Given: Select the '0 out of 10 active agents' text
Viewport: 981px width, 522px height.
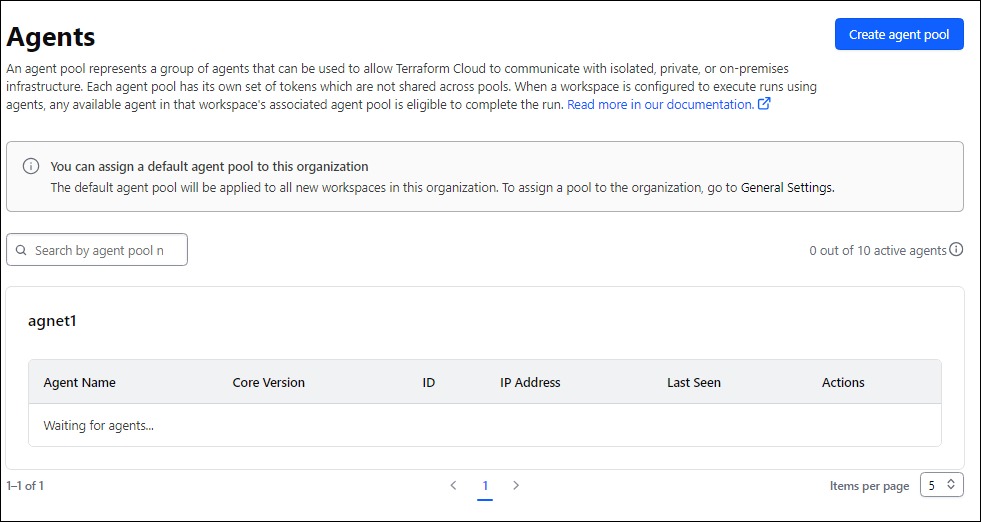Looking at the screenshot, I should 877,250.
